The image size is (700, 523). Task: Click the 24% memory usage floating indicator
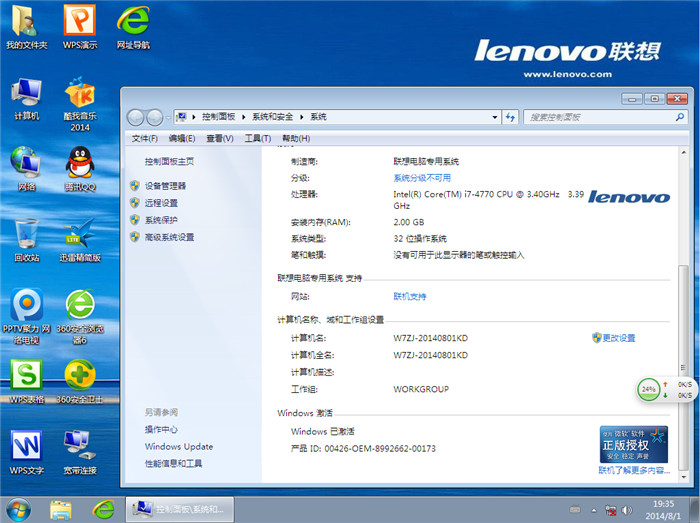point(649,388)
